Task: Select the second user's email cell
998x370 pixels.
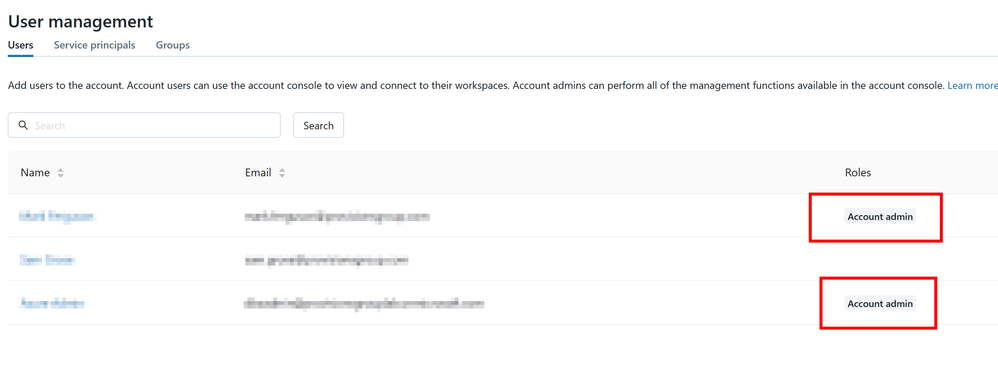Action: (x=326, y=260)
